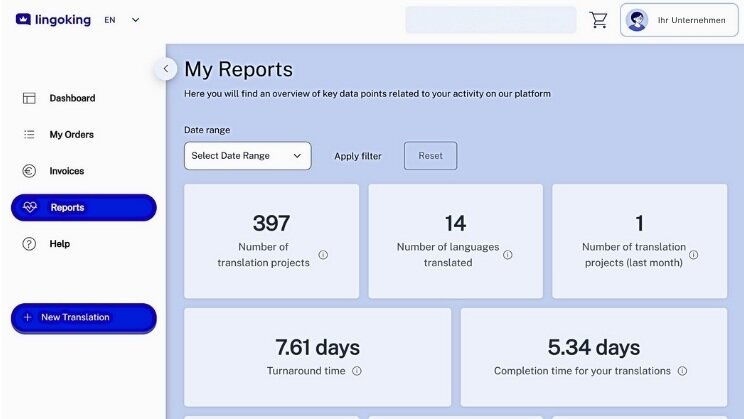Screen dimensions: 744x419
Task: Start a New Translation
Action: pyautogui.click(x=84, y=318)
